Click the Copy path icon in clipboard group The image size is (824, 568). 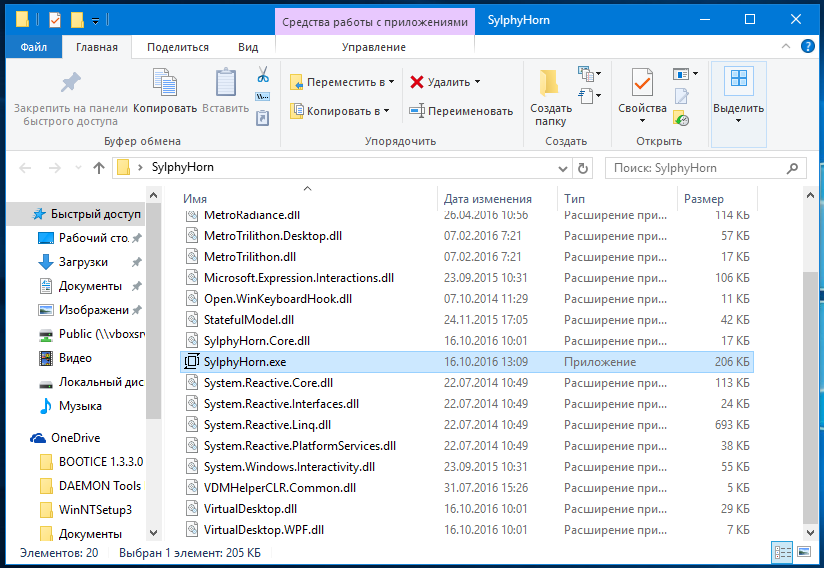(x=262, y=97)
